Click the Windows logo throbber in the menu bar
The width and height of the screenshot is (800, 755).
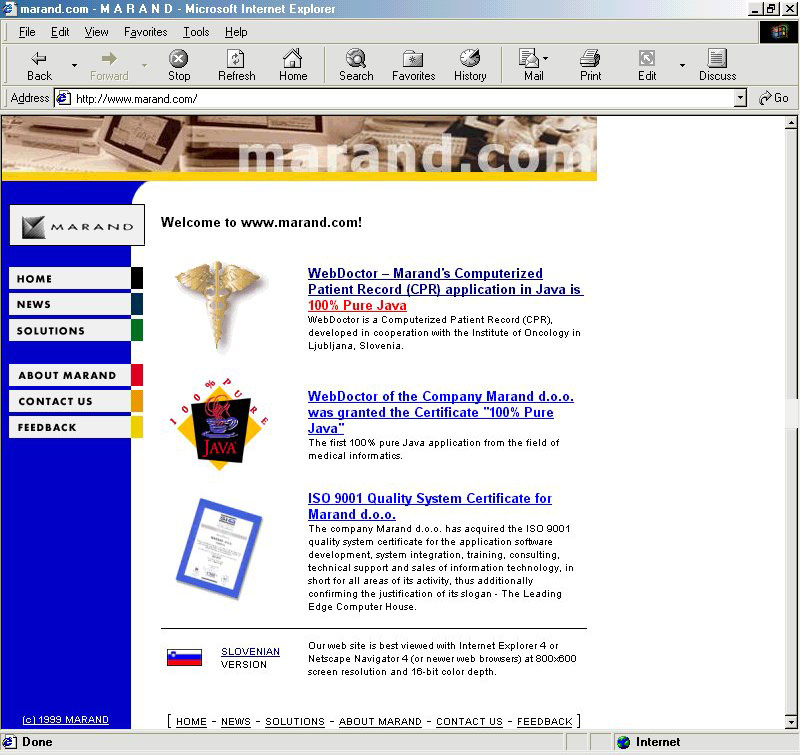pyautogui.click(x=779, y=32)
